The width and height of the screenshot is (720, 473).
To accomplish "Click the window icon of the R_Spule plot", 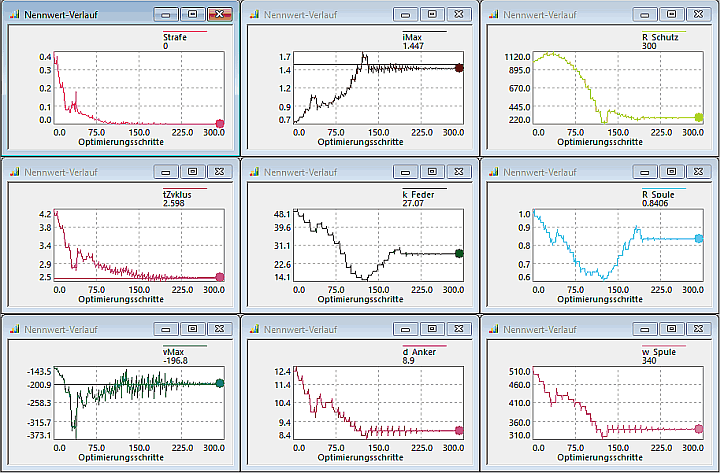I will coord(492,171).
